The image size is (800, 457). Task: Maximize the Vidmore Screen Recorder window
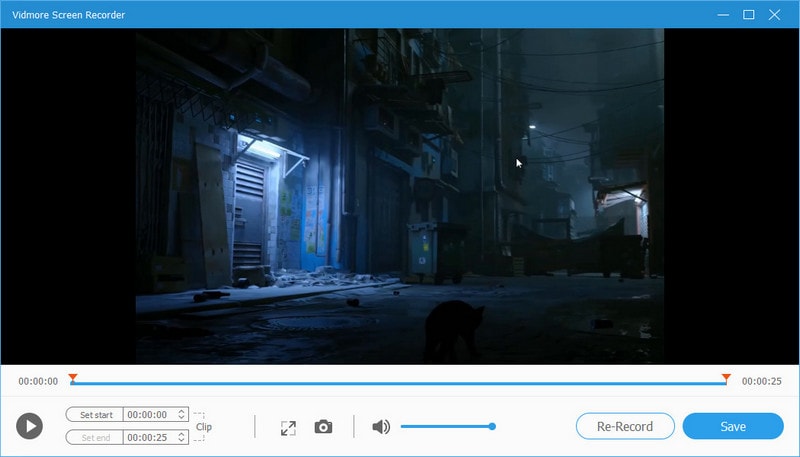tap(748, 15)
